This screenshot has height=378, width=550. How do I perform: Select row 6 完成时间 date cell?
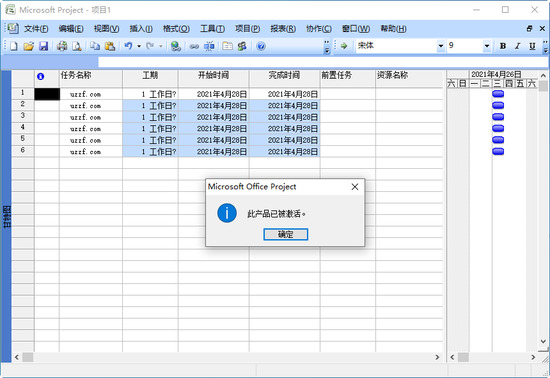284,151
